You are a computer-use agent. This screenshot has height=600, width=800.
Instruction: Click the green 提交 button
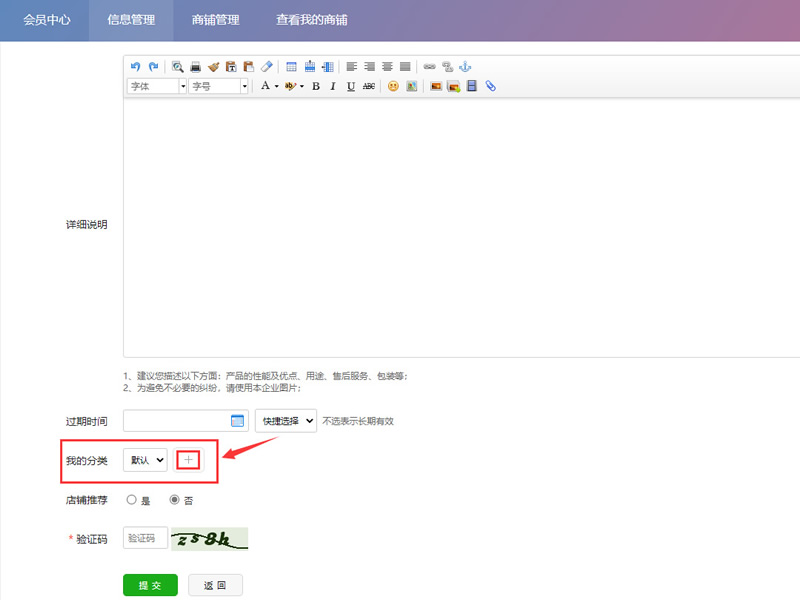pyautogui.click(x=150, y=585)
